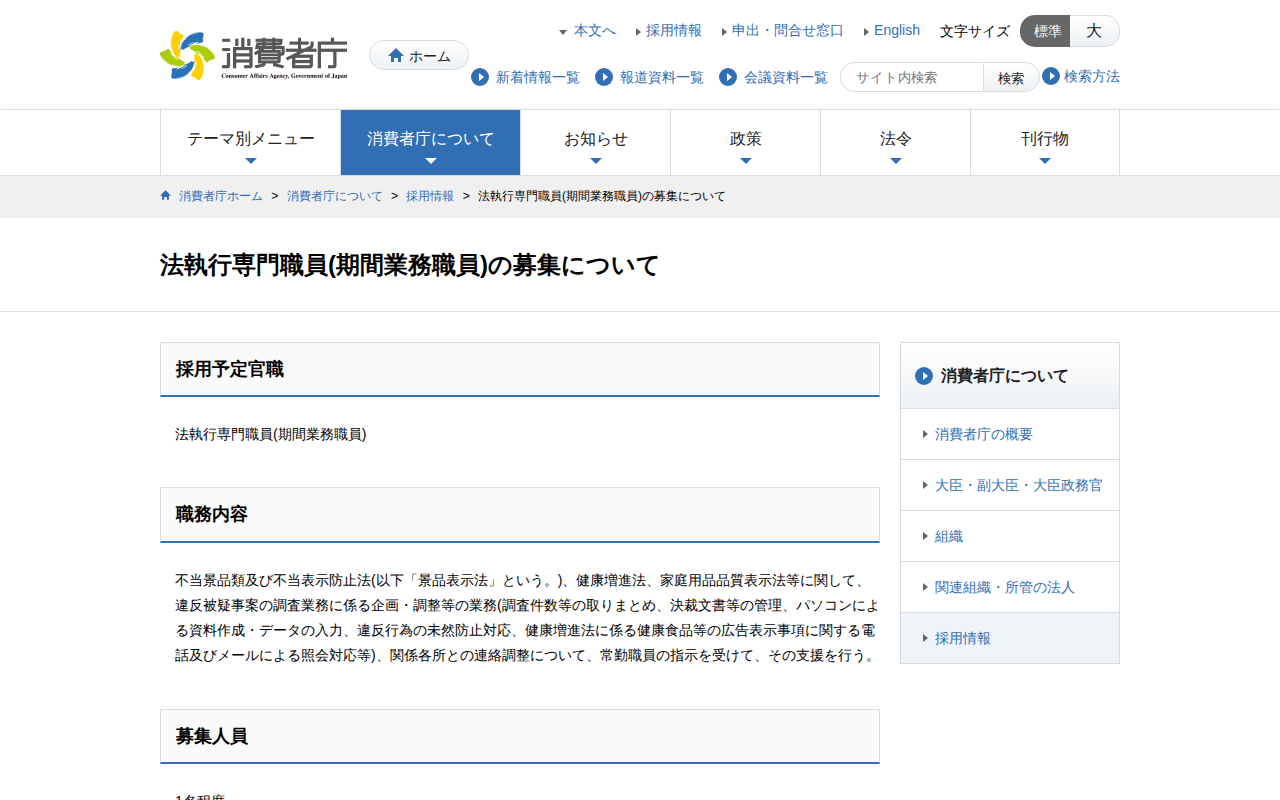Expand the 政策 navigation menu
Screen dimensions: 1280x800
746,142
